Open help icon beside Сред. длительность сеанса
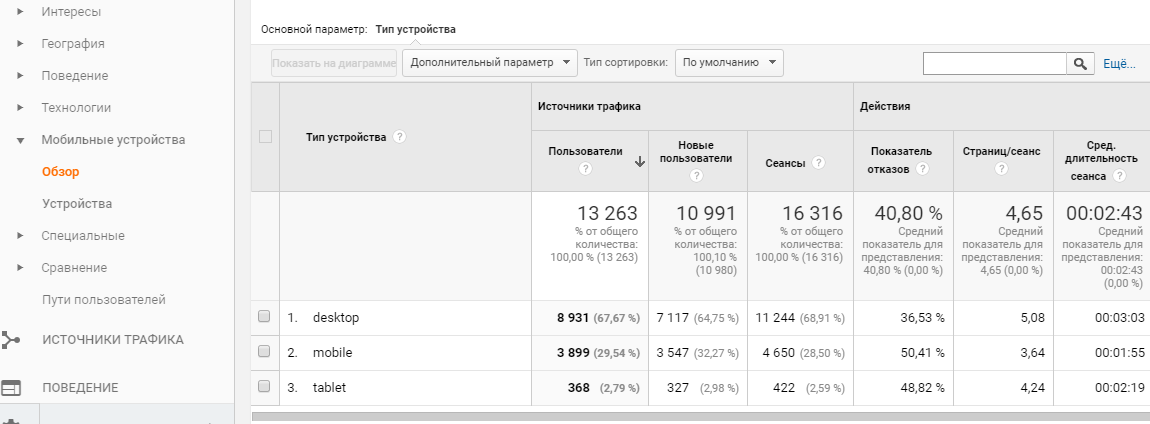 point(1119,176)
